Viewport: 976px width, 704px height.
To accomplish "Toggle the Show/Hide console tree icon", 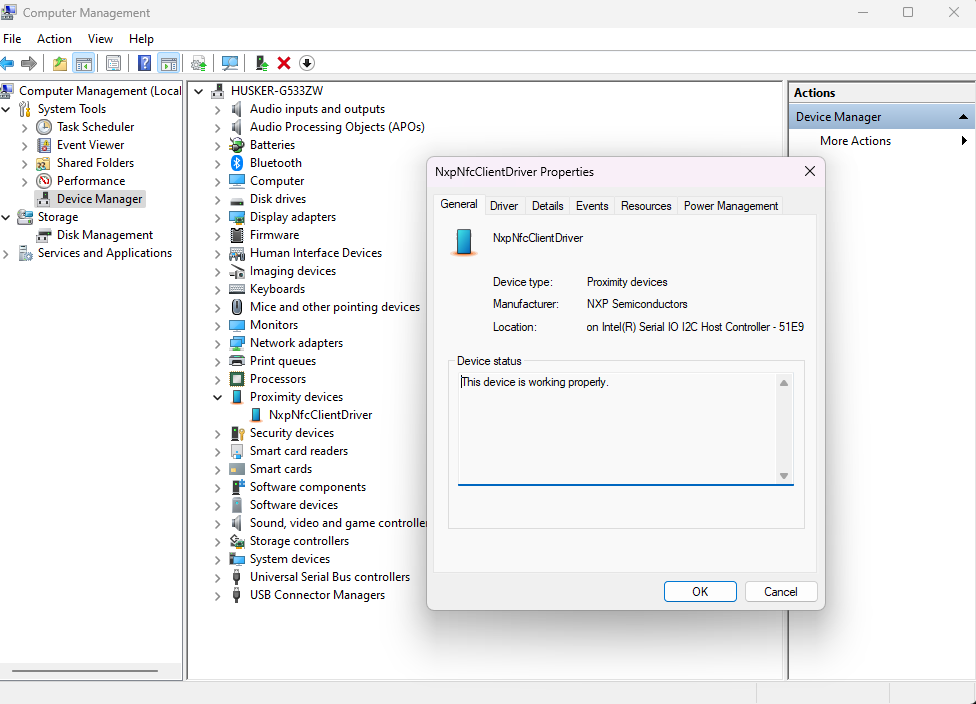I will tap(84, 62).
